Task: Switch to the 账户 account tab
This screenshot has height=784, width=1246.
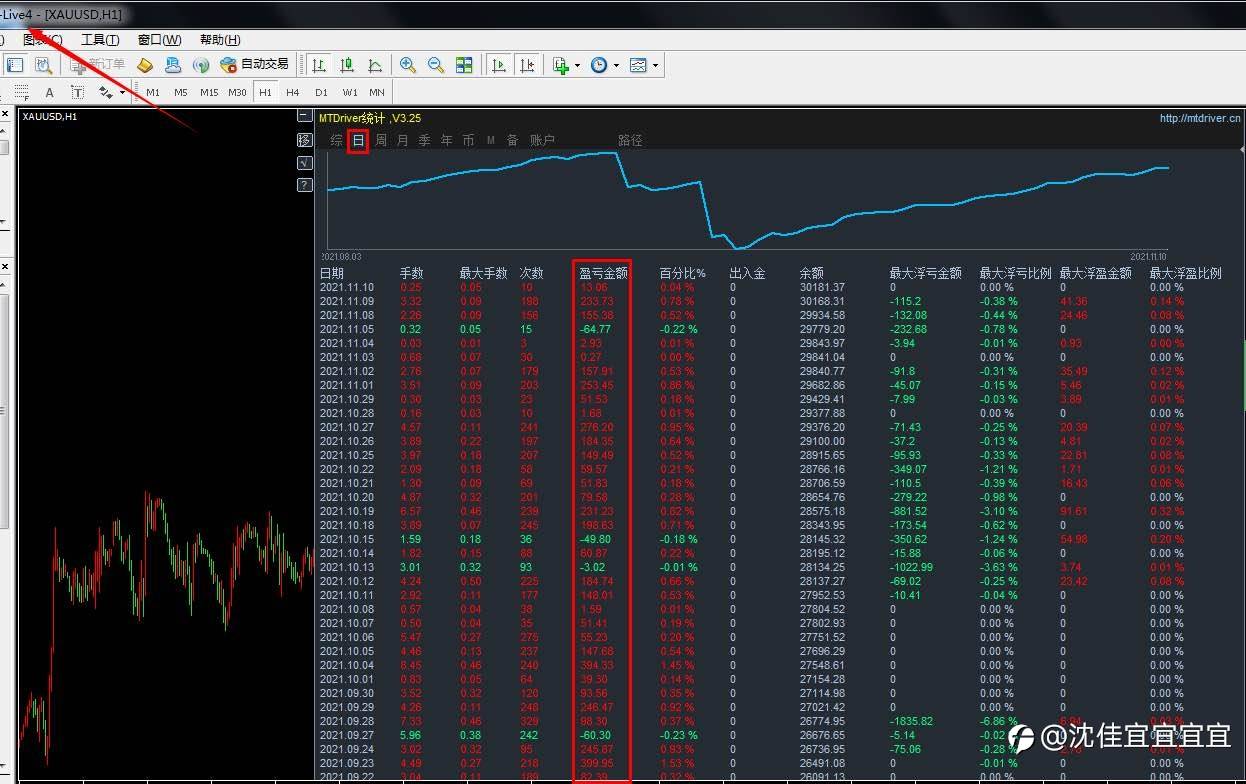Action: click(x=542, y=141)
